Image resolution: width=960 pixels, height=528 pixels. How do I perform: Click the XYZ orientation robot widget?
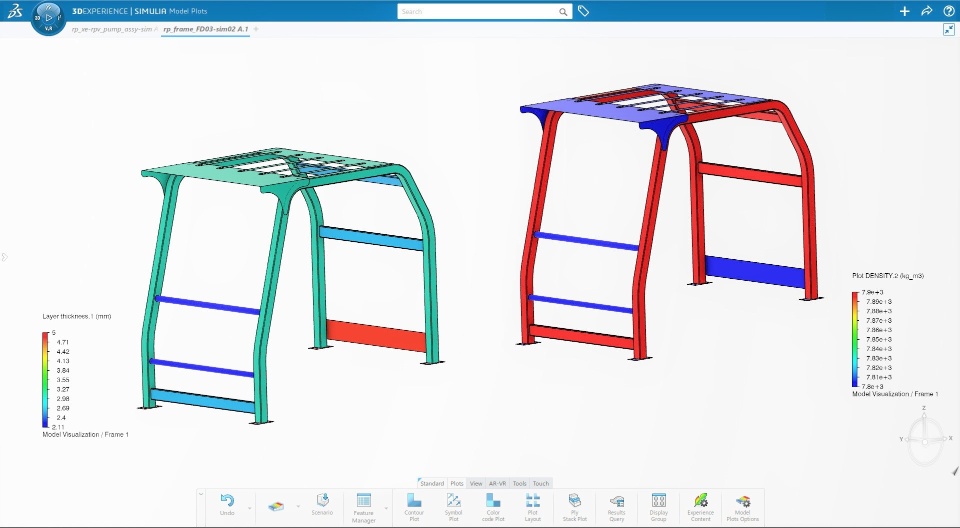[925, 437]
